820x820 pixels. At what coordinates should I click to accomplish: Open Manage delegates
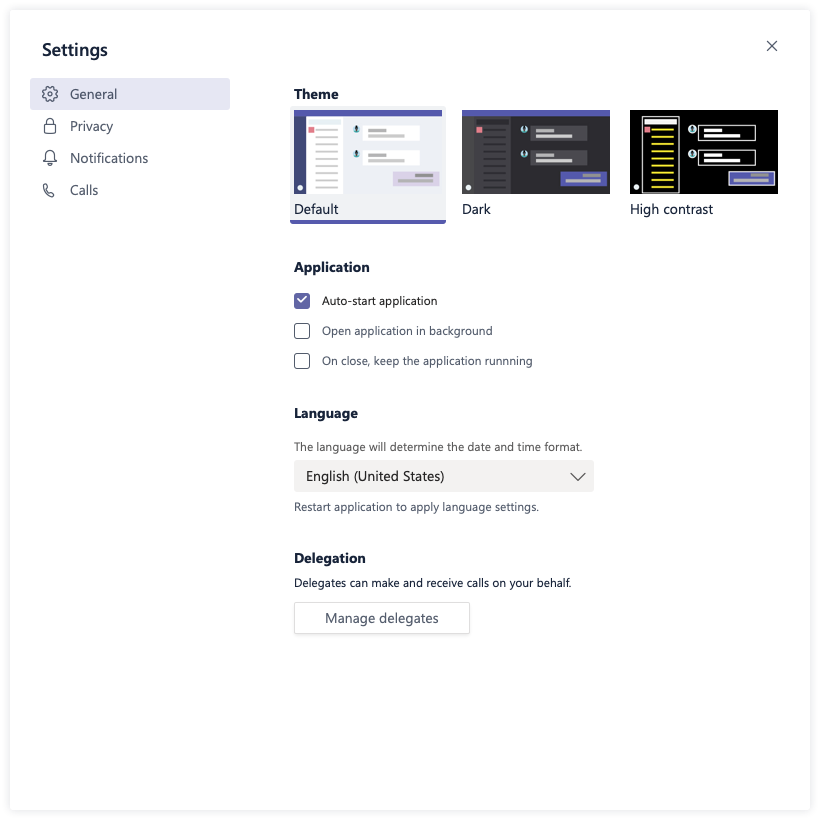pyautogui.click(x=381, y=618)
